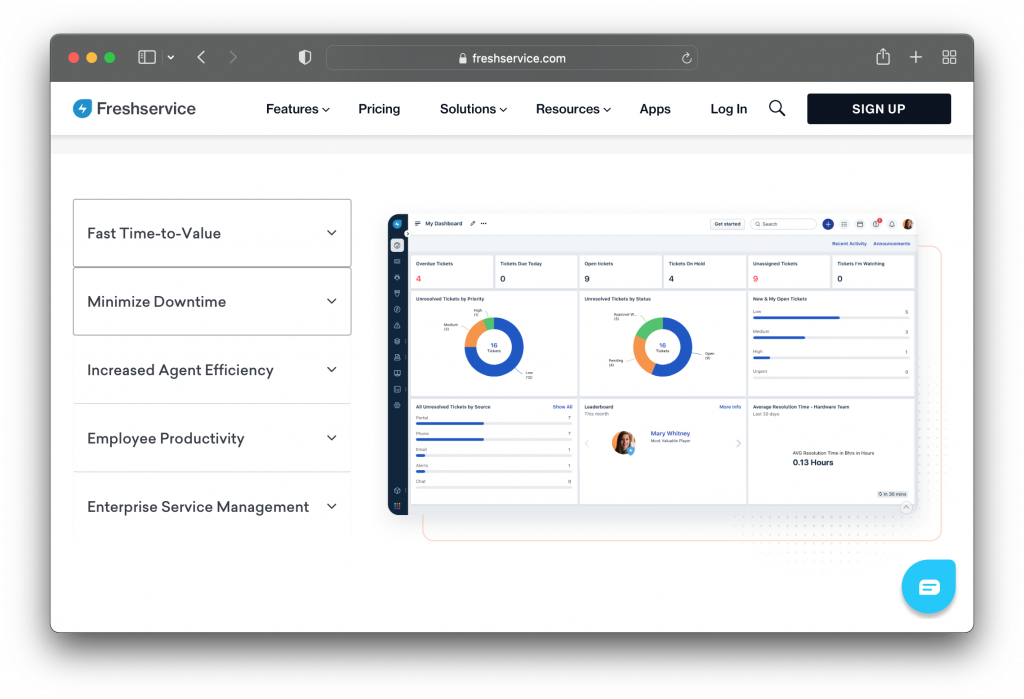Open the Recent Activity link
The height and width of the screenshot is (699, 1024).
[849, 244]
